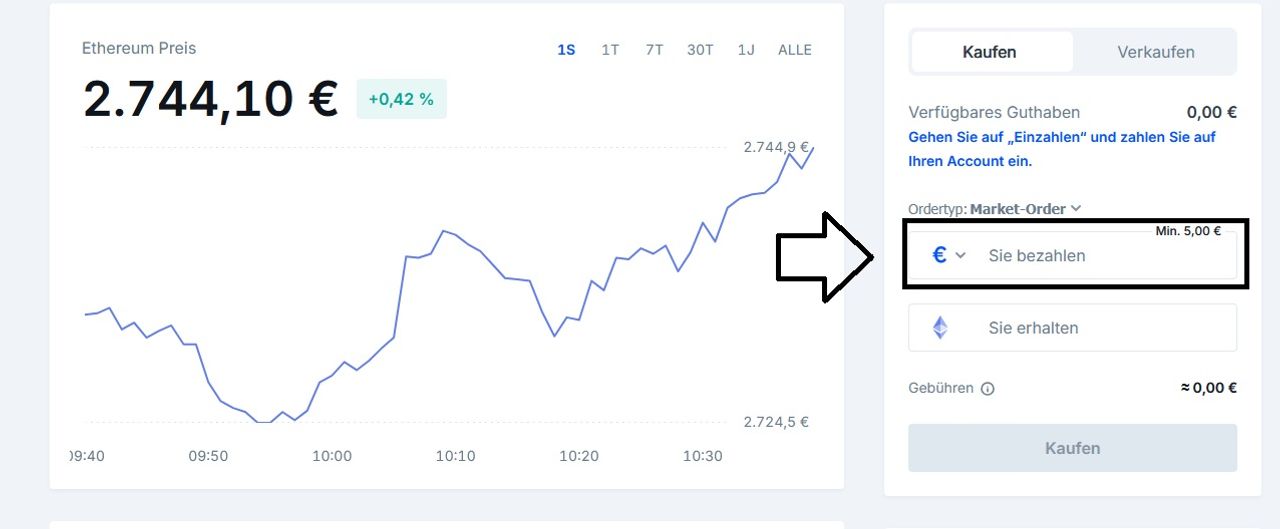Follow the Einzahlen deposit hint link

point(1061,149)
